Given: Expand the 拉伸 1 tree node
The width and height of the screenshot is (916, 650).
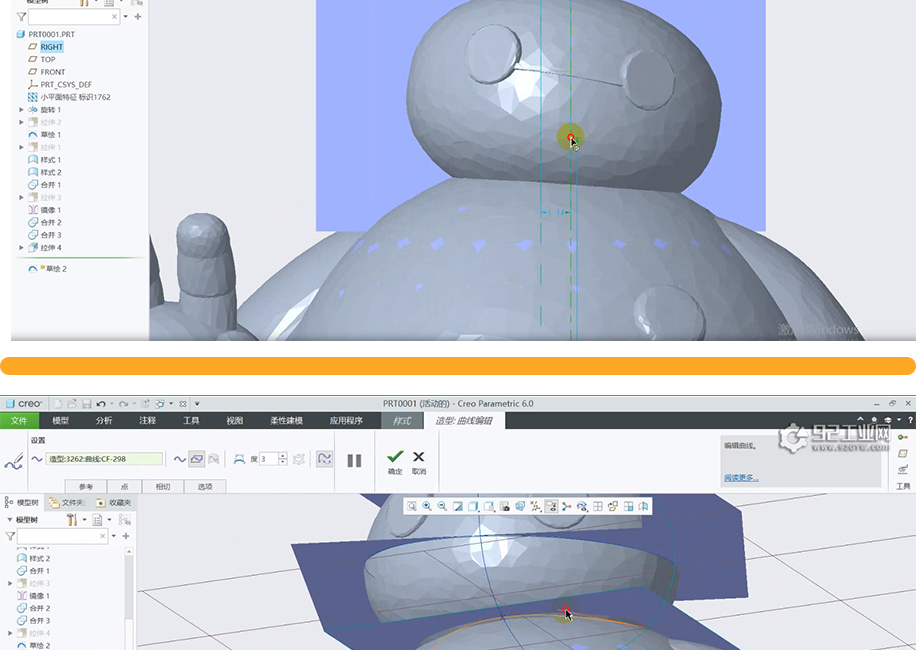Looking at the screenshot, I should 22,147.
